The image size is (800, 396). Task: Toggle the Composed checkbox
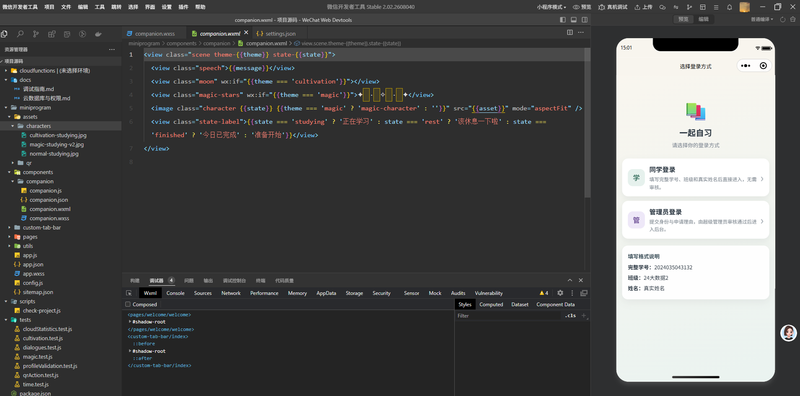coord(128,304)
